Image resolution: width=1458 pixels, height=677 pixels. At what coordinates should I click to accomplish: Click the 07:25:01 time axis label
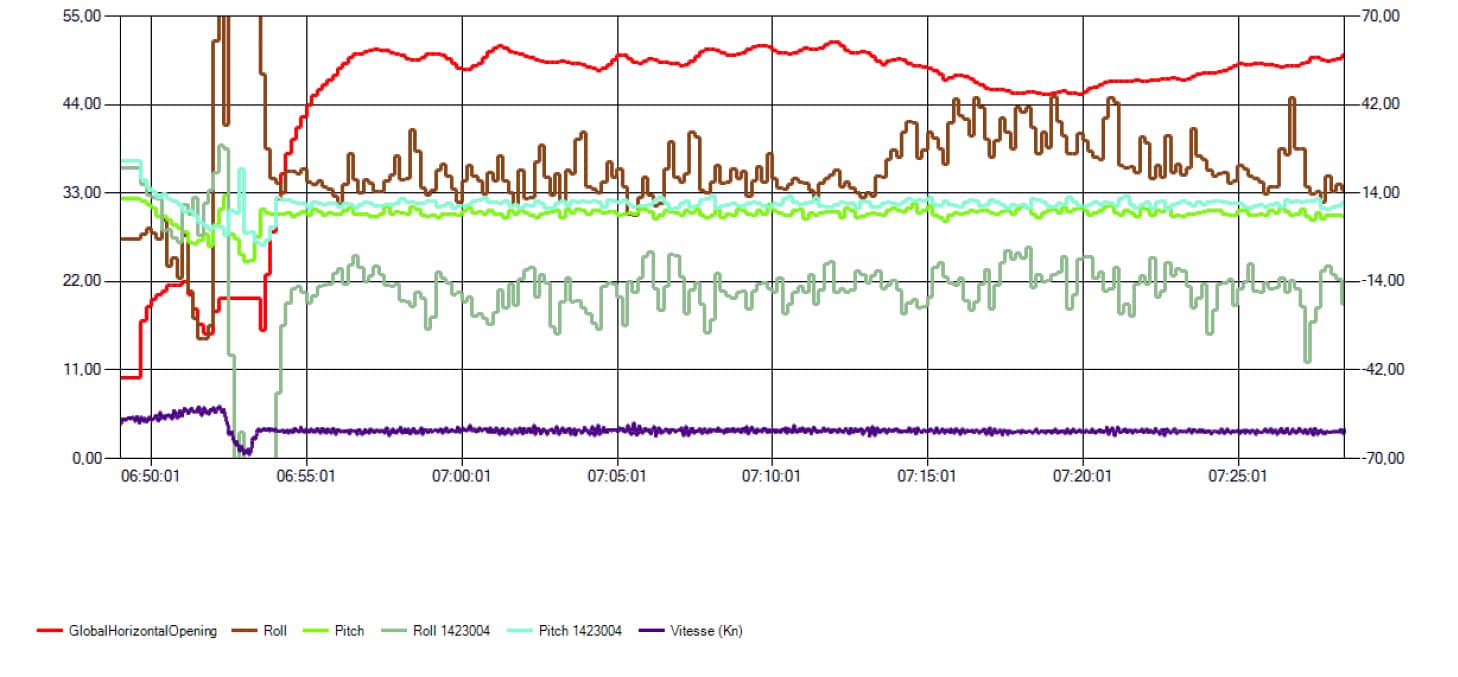point(1238,476)
